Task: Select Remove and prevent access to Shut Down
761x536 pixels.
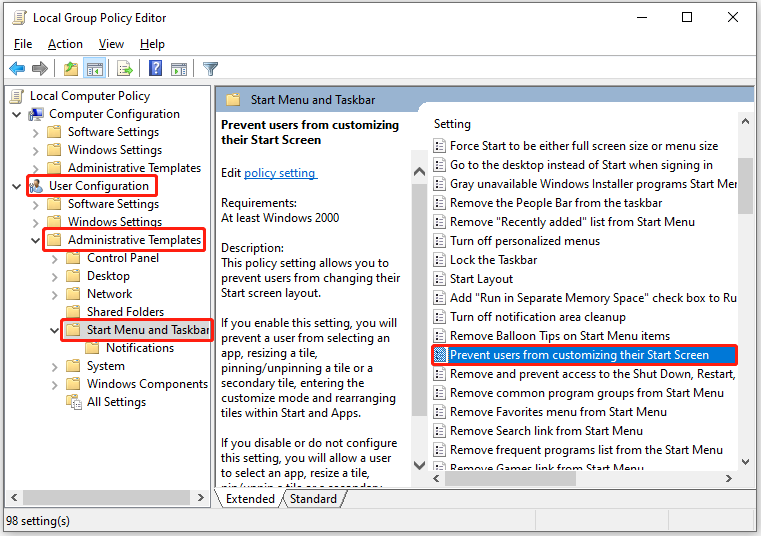Action: coord(593,374)
